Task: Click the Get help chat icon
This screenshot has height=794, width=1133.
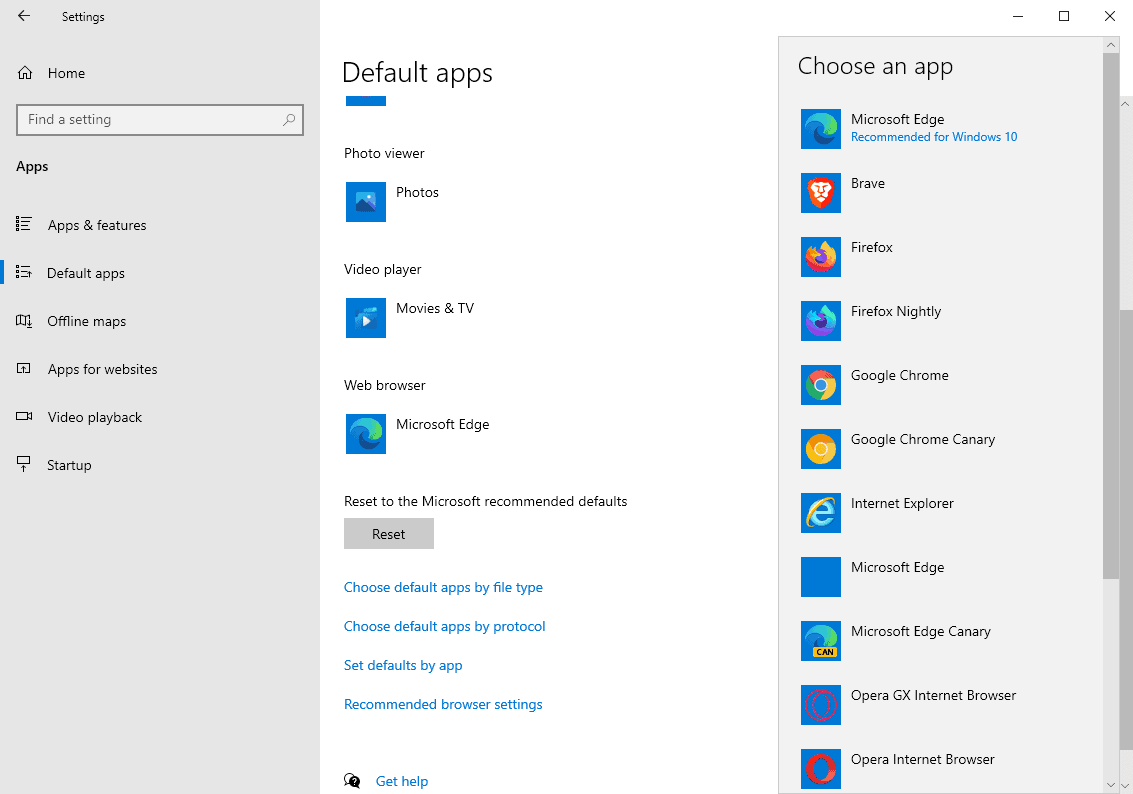Action: (352, 781)
